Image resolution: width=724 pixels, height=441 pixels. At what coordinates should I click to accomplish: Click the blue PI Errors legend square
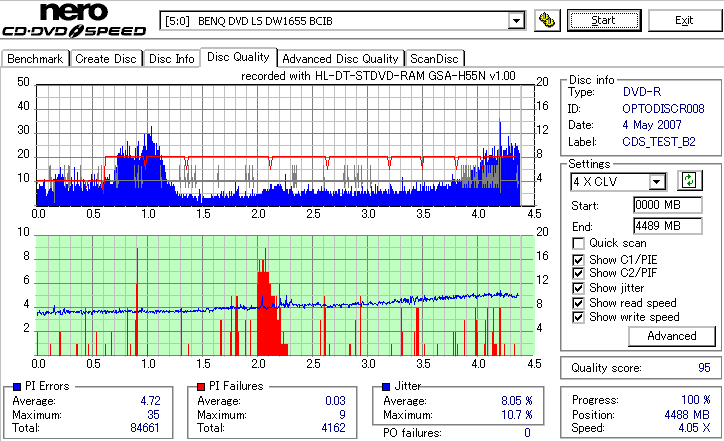[x=17, y=387]
